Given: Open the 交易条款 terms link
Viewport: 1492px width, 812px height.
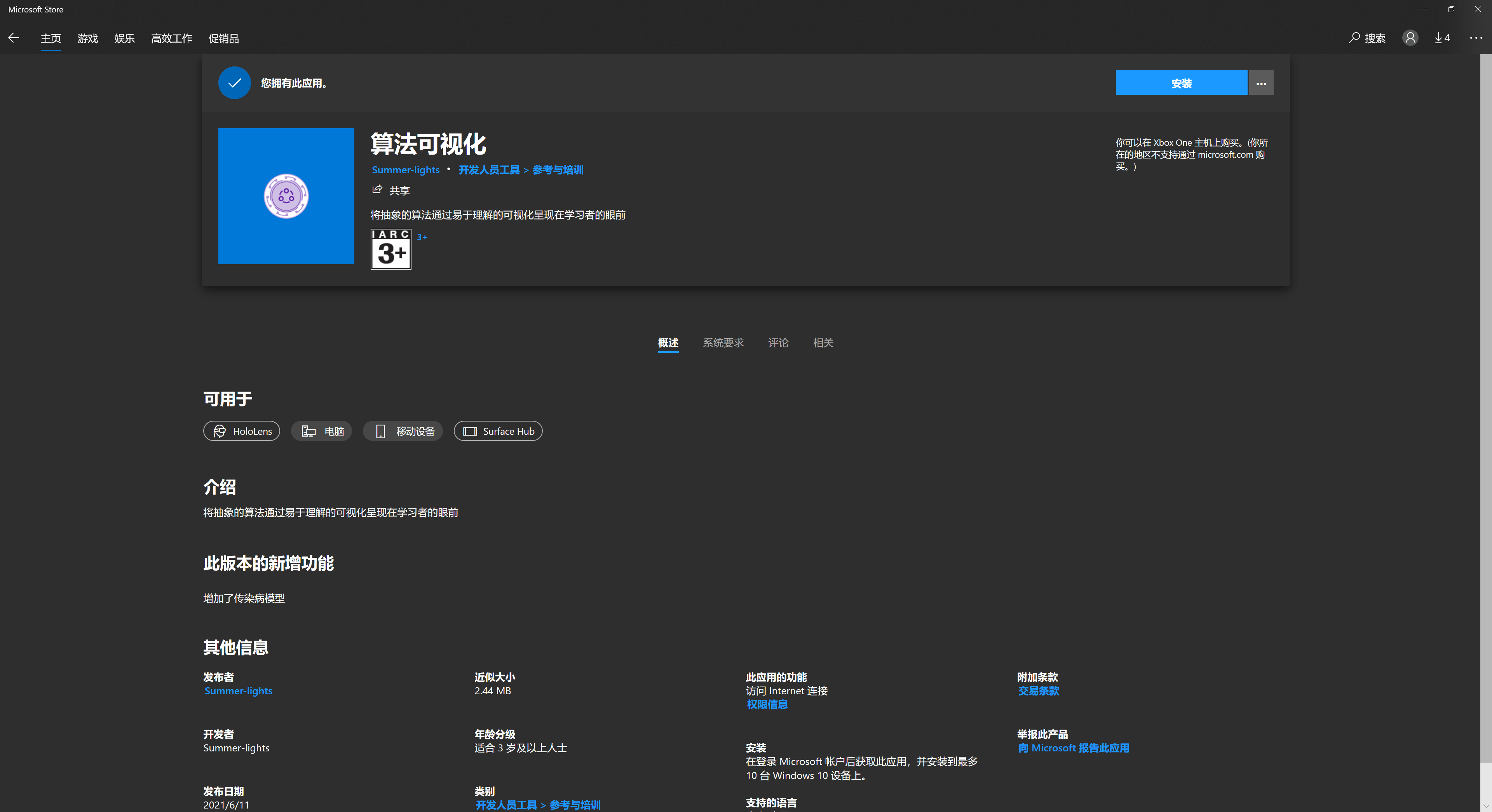Looking at the screenshot, I should coord(1039,691).
